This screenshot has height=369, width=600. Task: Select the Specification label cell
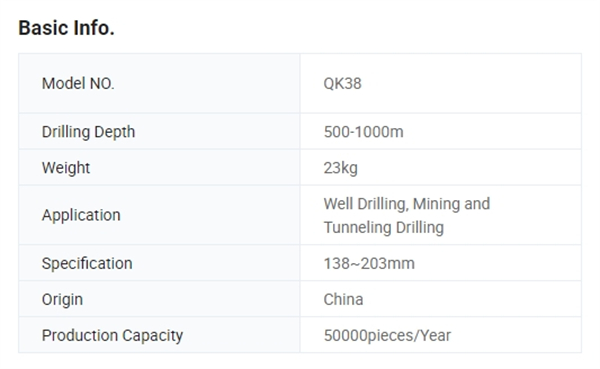(x=159, y=263)
